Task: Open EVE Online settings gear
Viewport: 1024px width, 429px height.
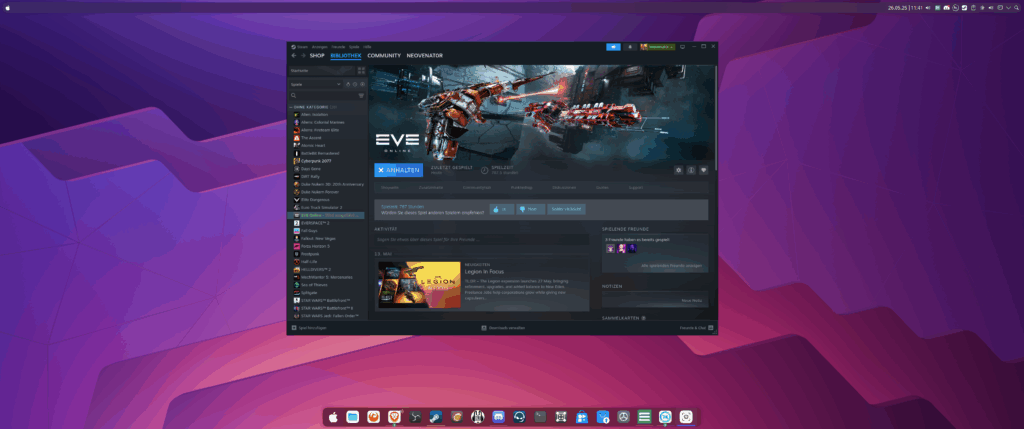Action: [x=679, y=170]
